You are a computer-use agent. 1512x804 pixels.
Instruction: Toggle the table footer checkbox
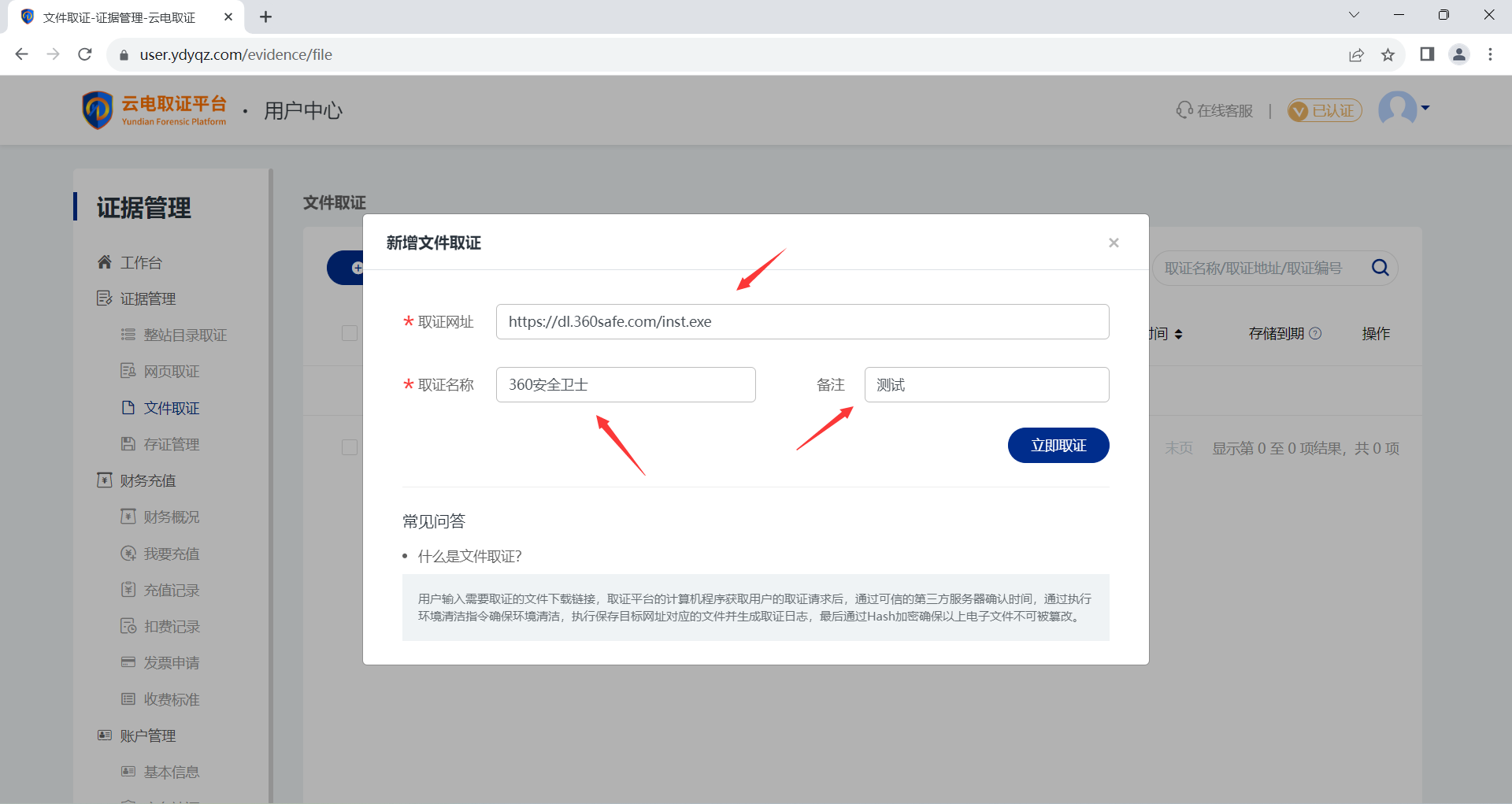(x=350, y=447)
